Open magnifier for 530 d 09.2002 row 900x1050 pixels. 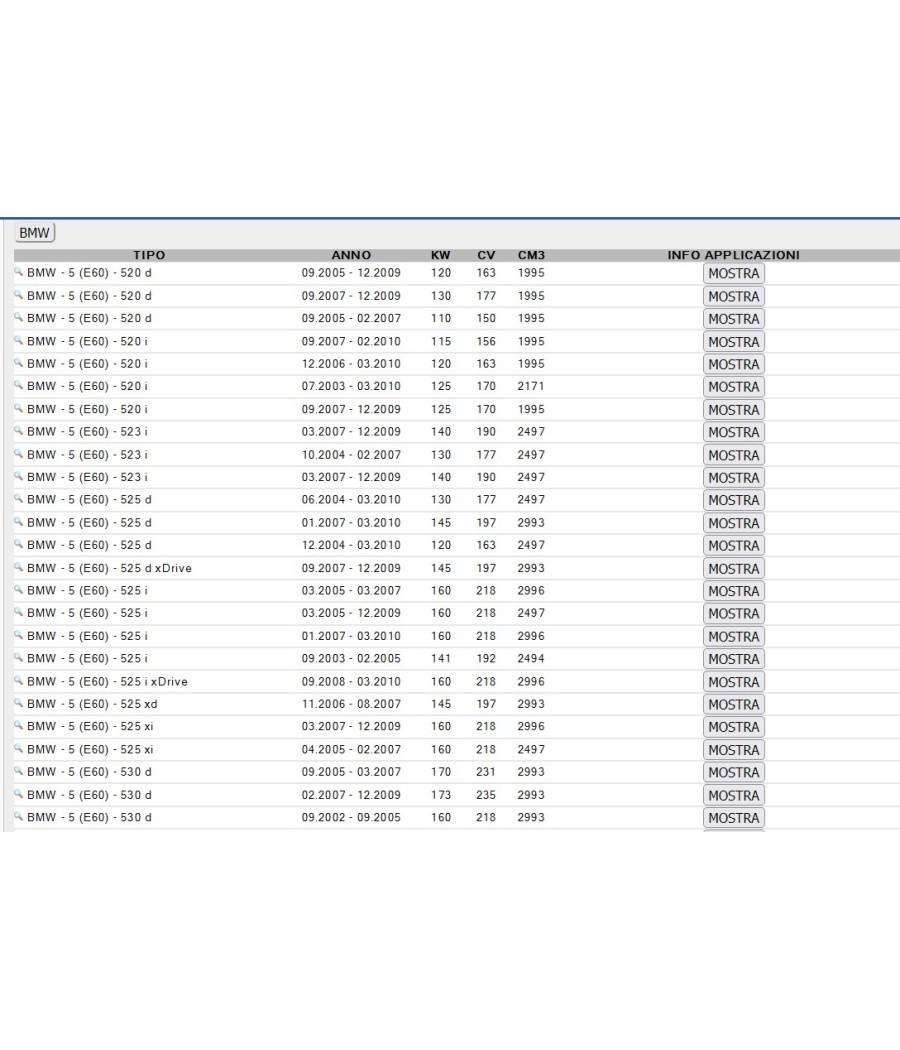(x=19, y=816)
